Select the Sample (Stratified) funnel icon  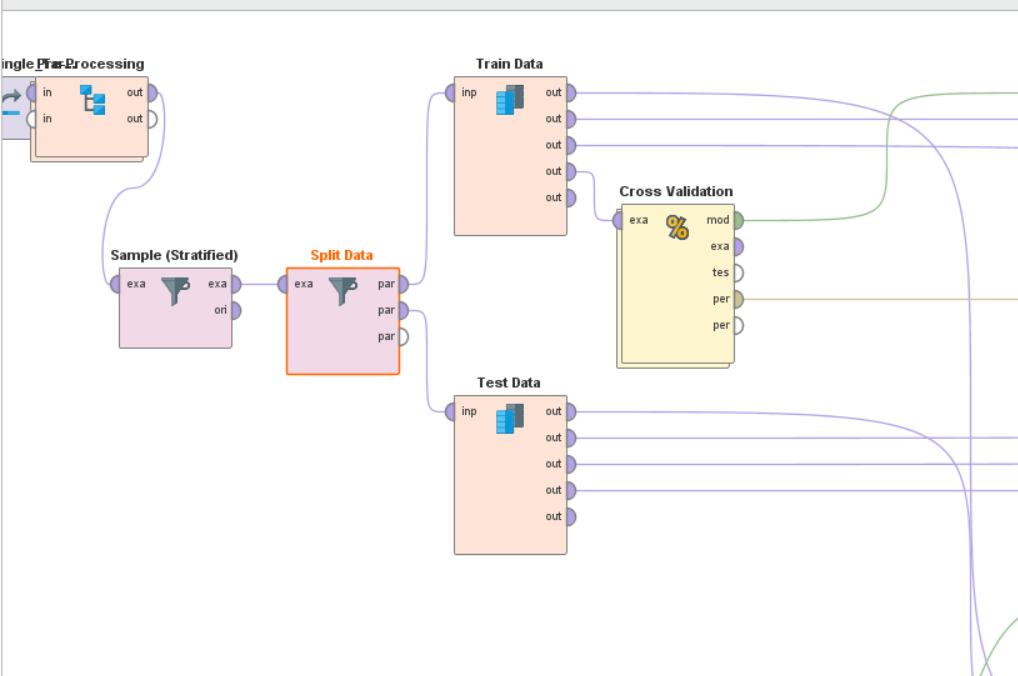175,291
